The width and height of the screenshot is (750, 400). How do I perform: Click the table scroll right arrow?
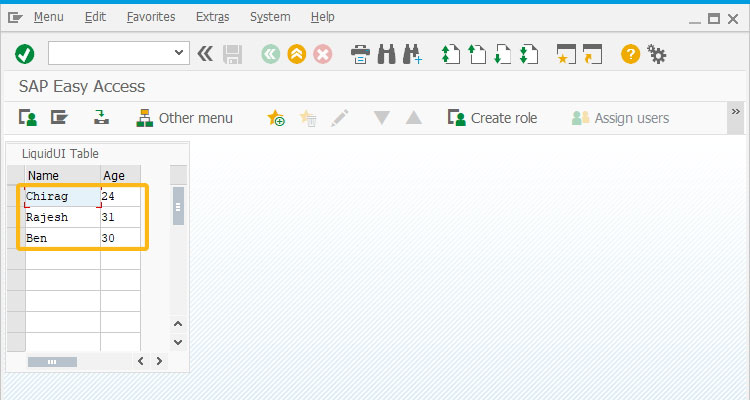pyautogui.click(x=159, y=361)
